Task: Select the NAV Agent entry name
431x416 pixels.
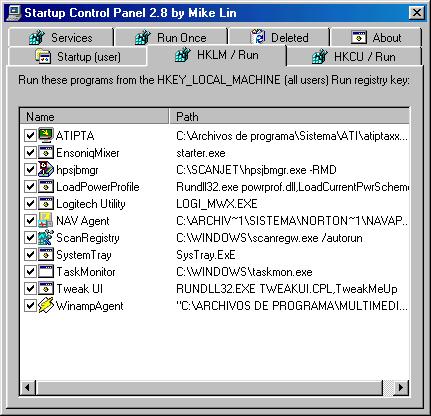Action: pyautogui.click(x=83, y=221)
